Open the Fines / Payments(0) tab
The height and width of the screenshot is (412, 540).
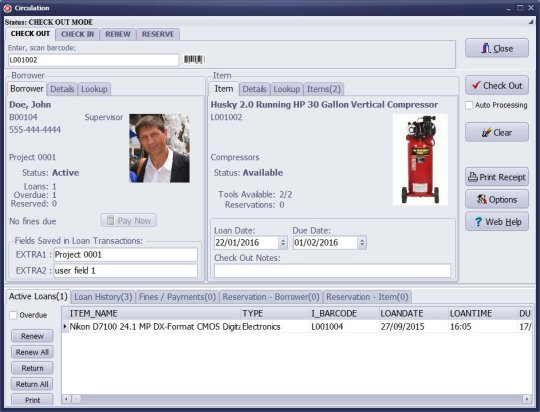177,297
